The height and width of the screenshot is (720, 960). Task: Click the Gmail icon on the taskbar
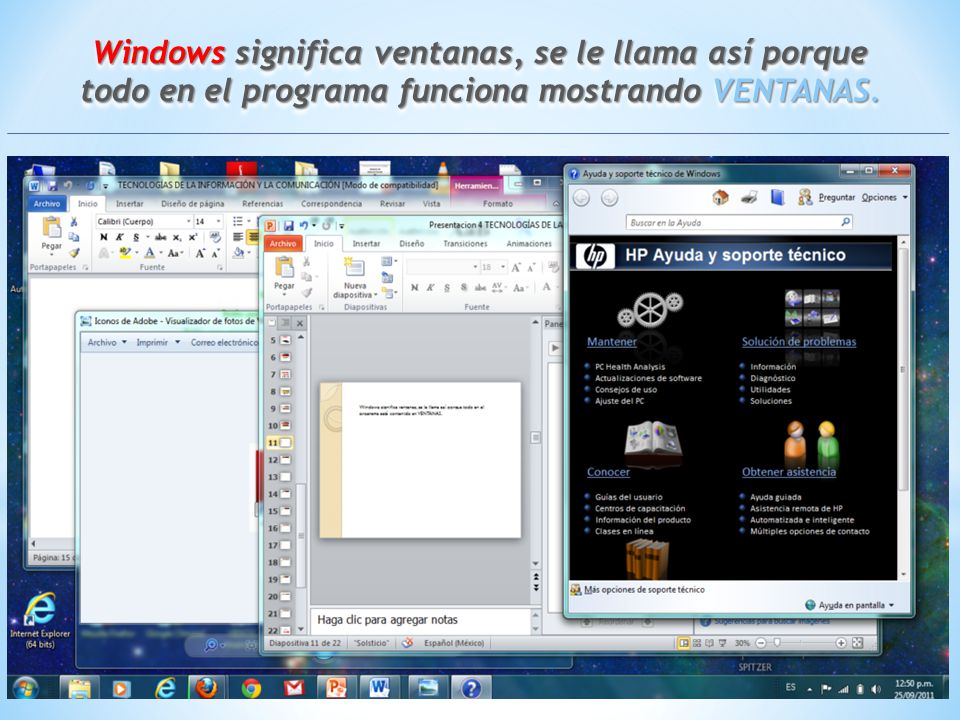tap(294, 689)
